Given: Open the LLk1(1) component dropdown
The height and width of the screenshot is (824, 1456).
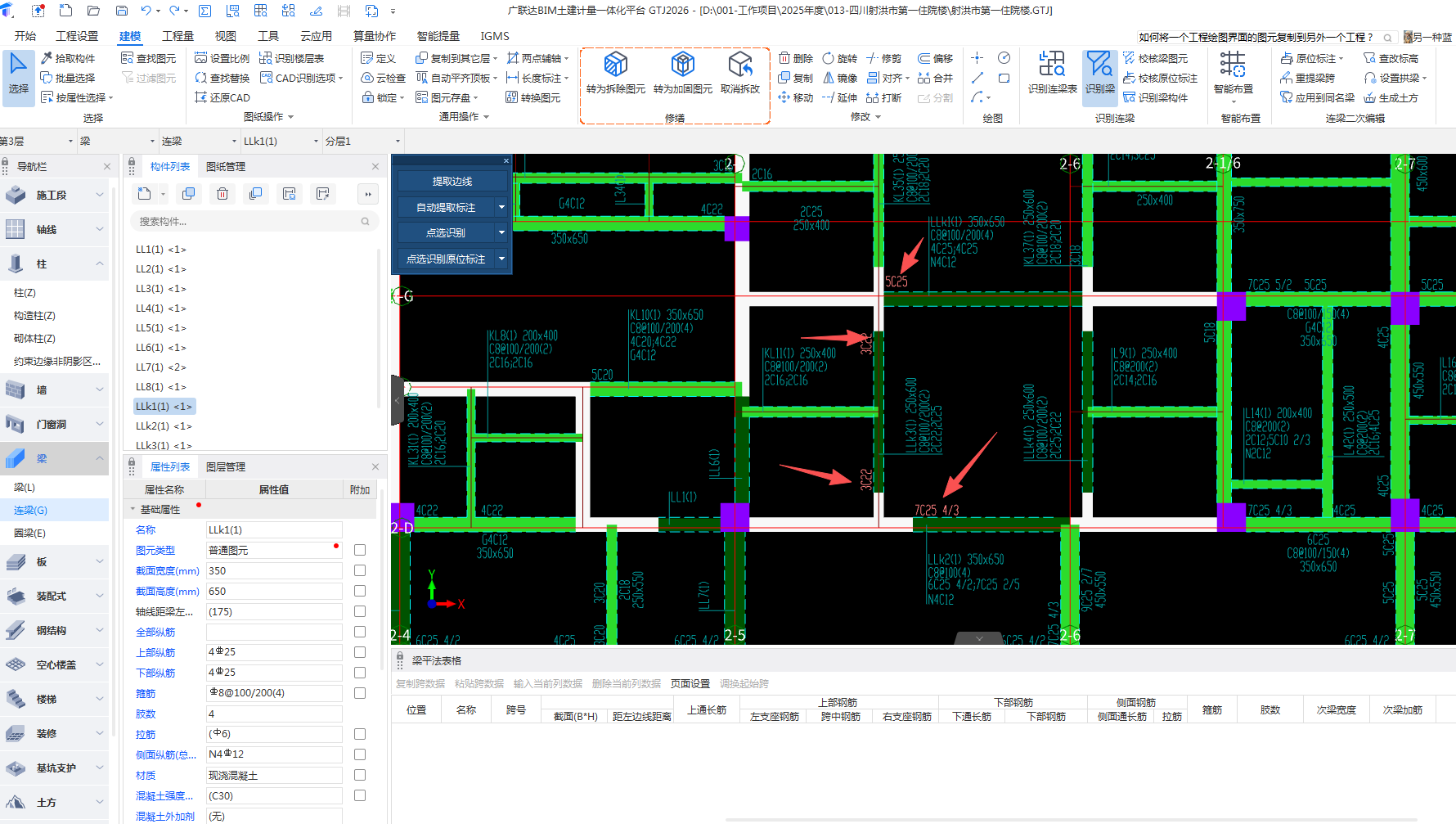Looking at the screenshot, I should [x=316, y=142].
